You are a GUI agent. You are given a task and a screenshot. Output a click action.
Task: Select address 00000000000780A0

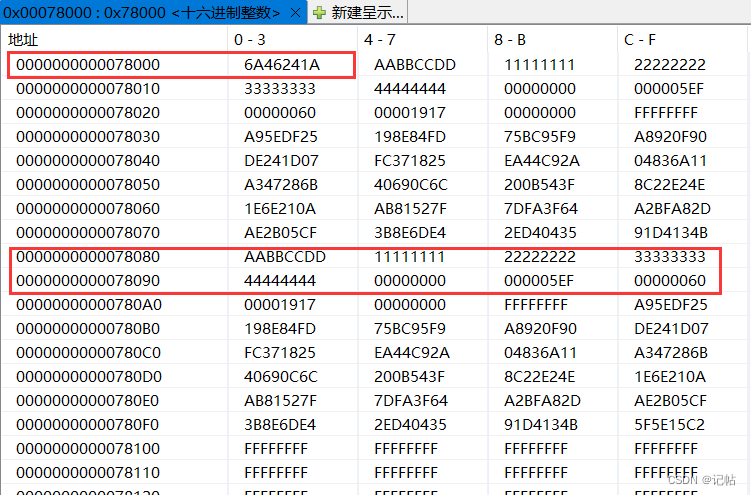point(89,304)
